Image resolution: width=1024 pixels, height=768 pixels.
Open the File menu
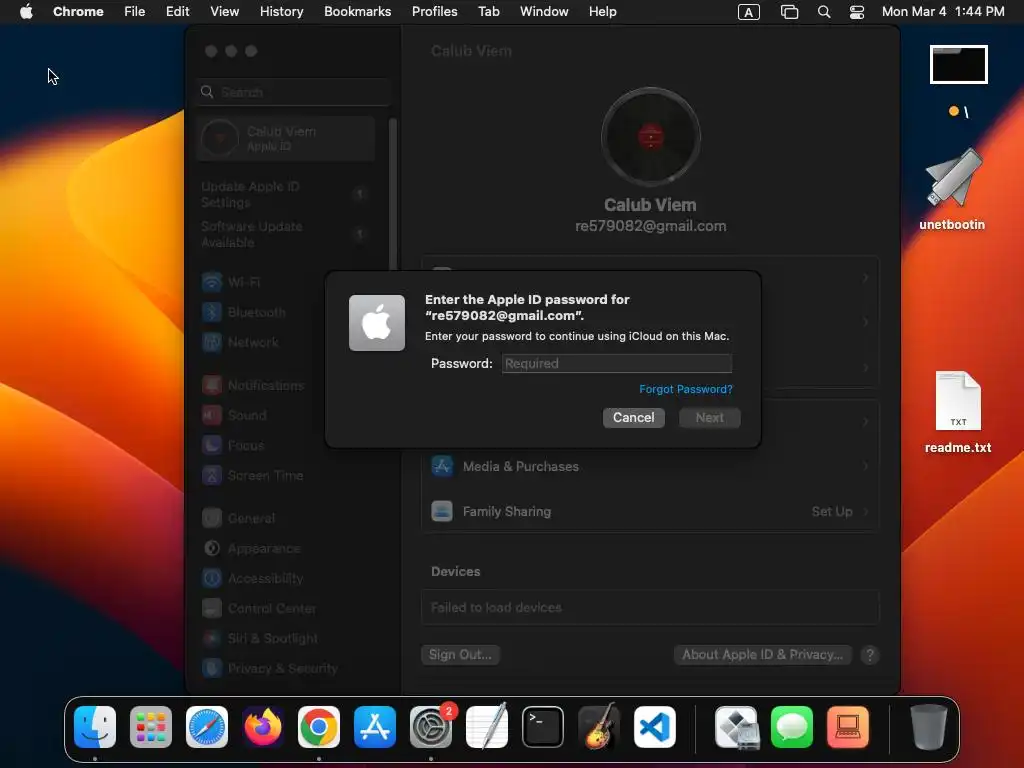click(x=135, y=11)
